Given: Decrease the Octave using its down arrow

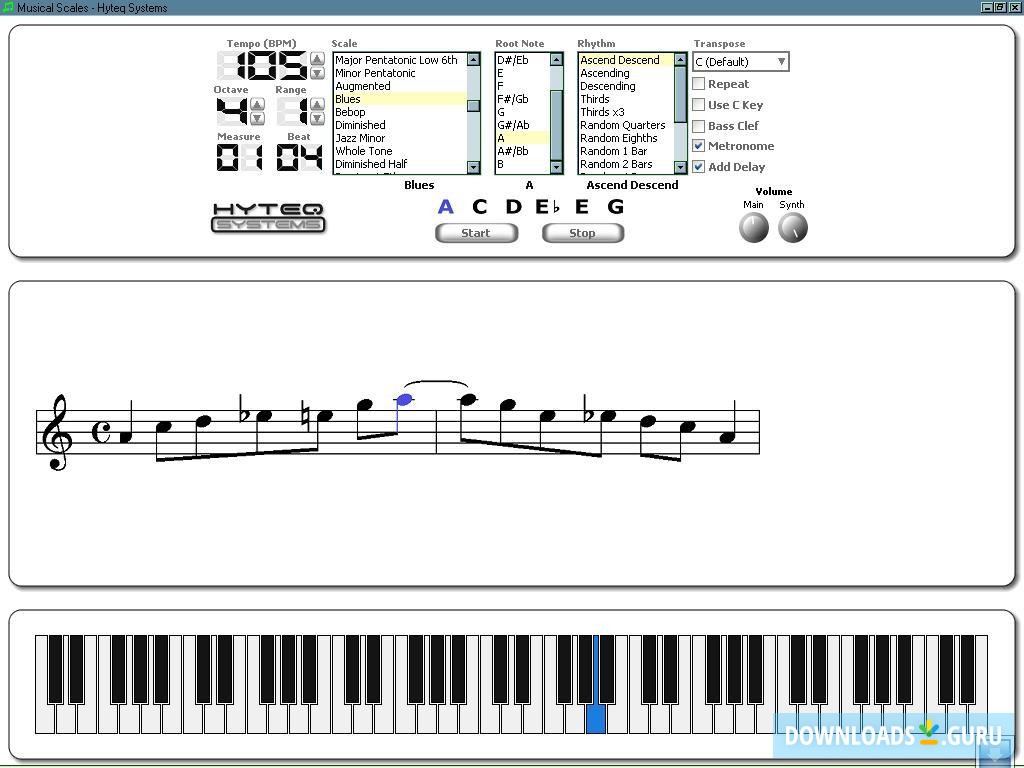Looking at the screenshot, I should 256,118.
